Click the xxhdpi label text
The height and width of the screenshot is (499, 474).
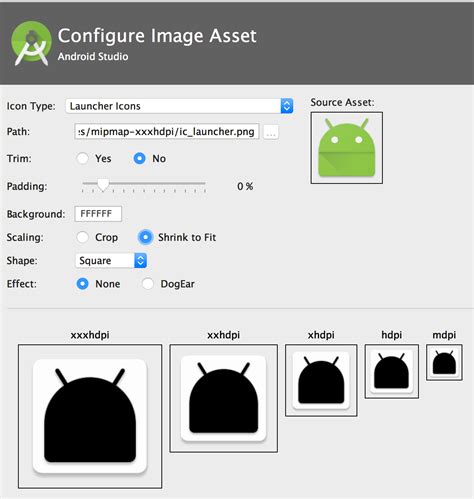(x=223, y=335)
